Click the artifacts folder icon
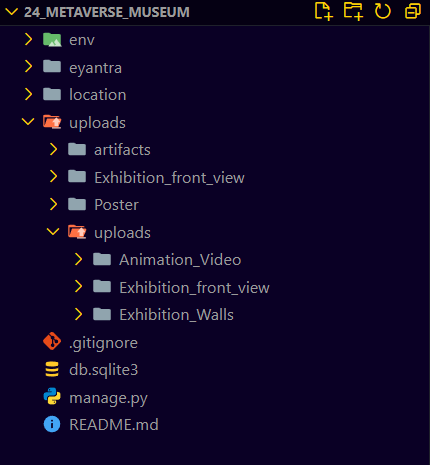The width and height of the screenshot is (430, 465). pos(77,149)
